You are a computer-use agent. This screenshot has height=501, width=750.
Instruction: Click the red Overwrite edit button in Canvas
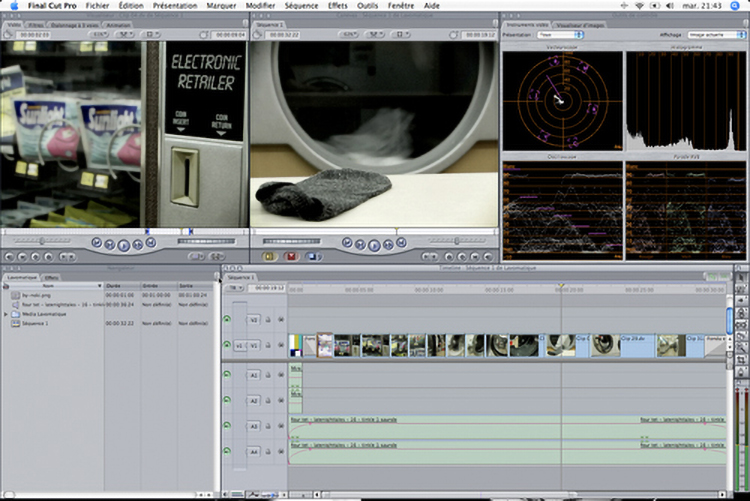point(291,257)
